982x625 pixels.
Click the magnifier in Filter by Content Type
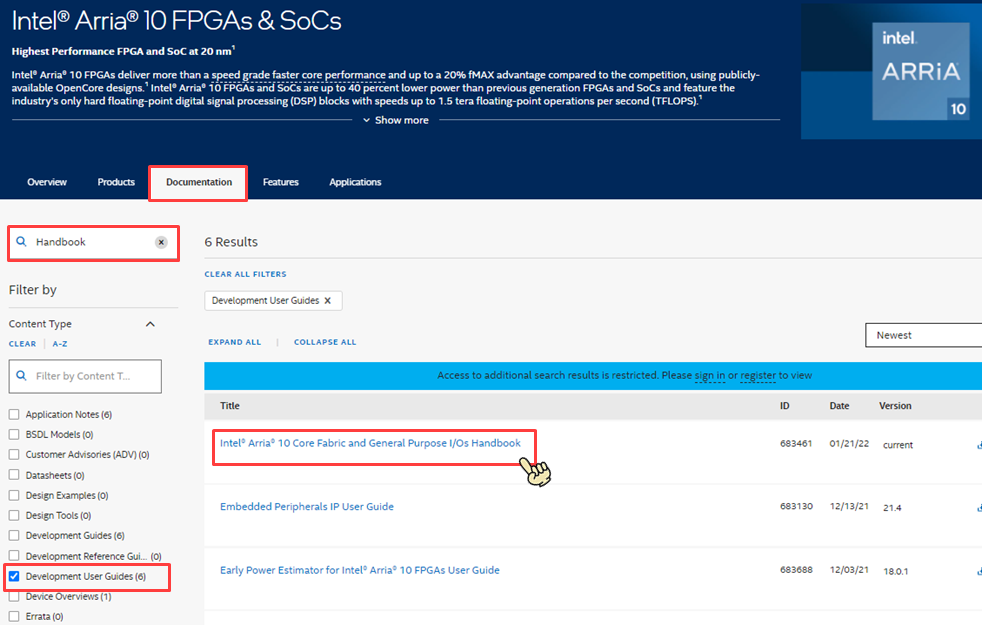pyautogui.click(x=21, y=376)
